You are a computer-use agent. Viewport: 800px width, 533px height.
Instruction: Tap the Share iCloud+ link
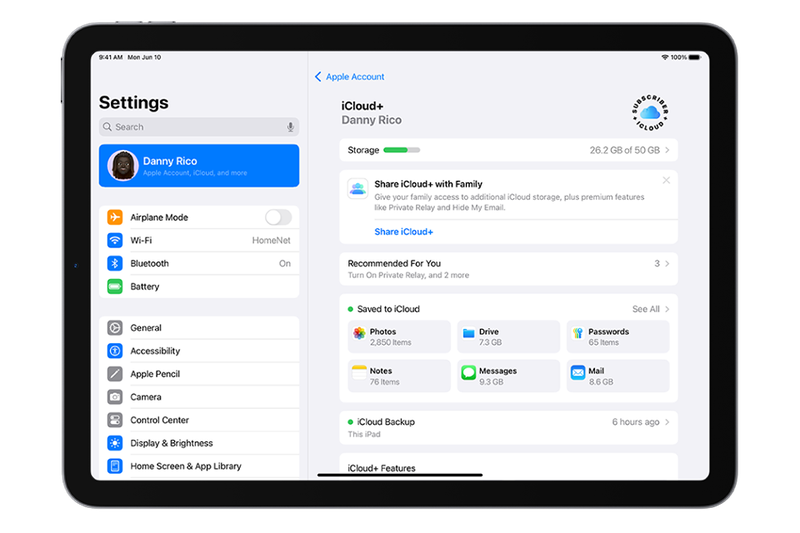(x=404, y=232)
